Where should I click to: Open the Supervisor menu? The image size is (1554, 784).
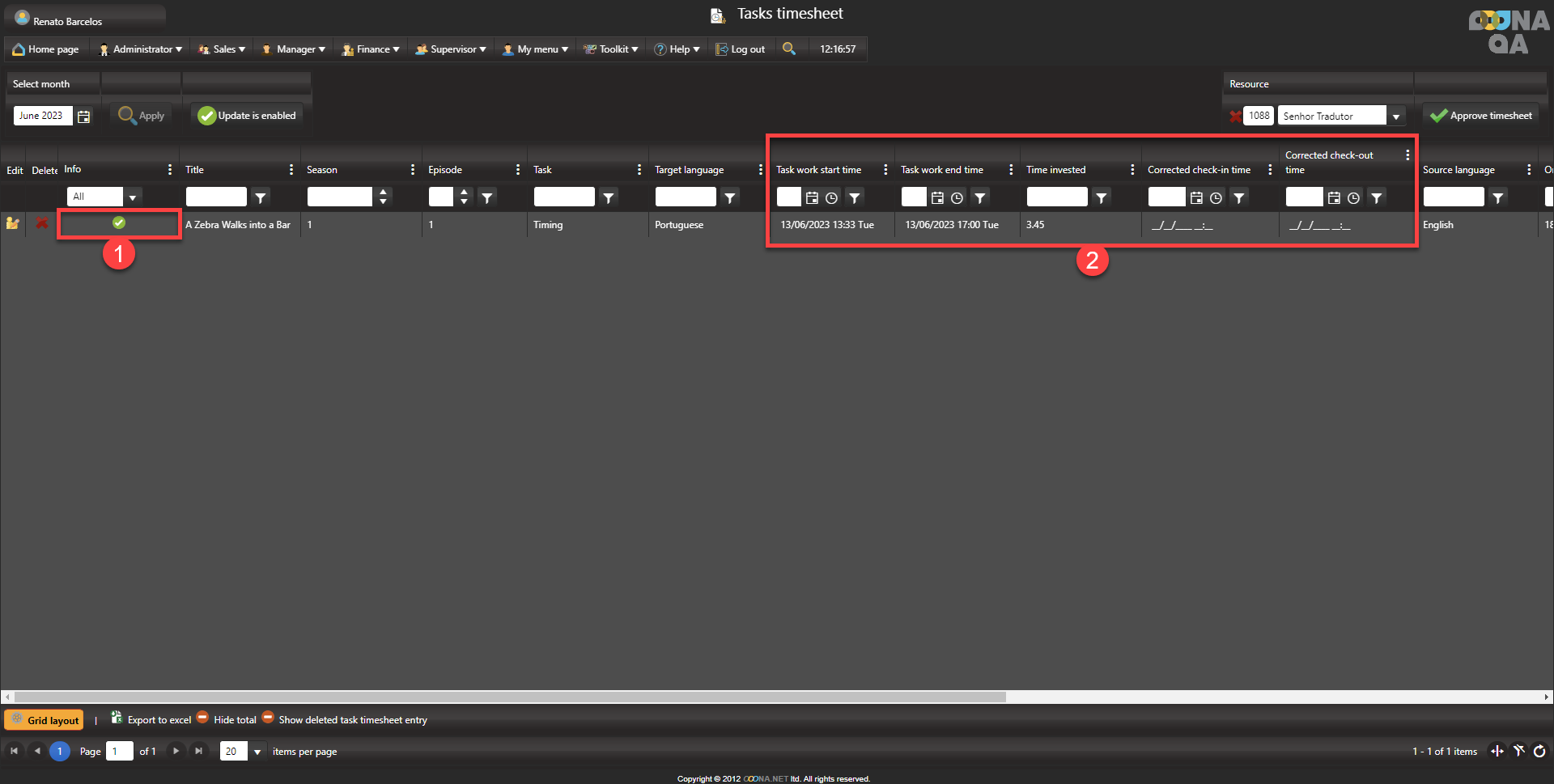451,49
